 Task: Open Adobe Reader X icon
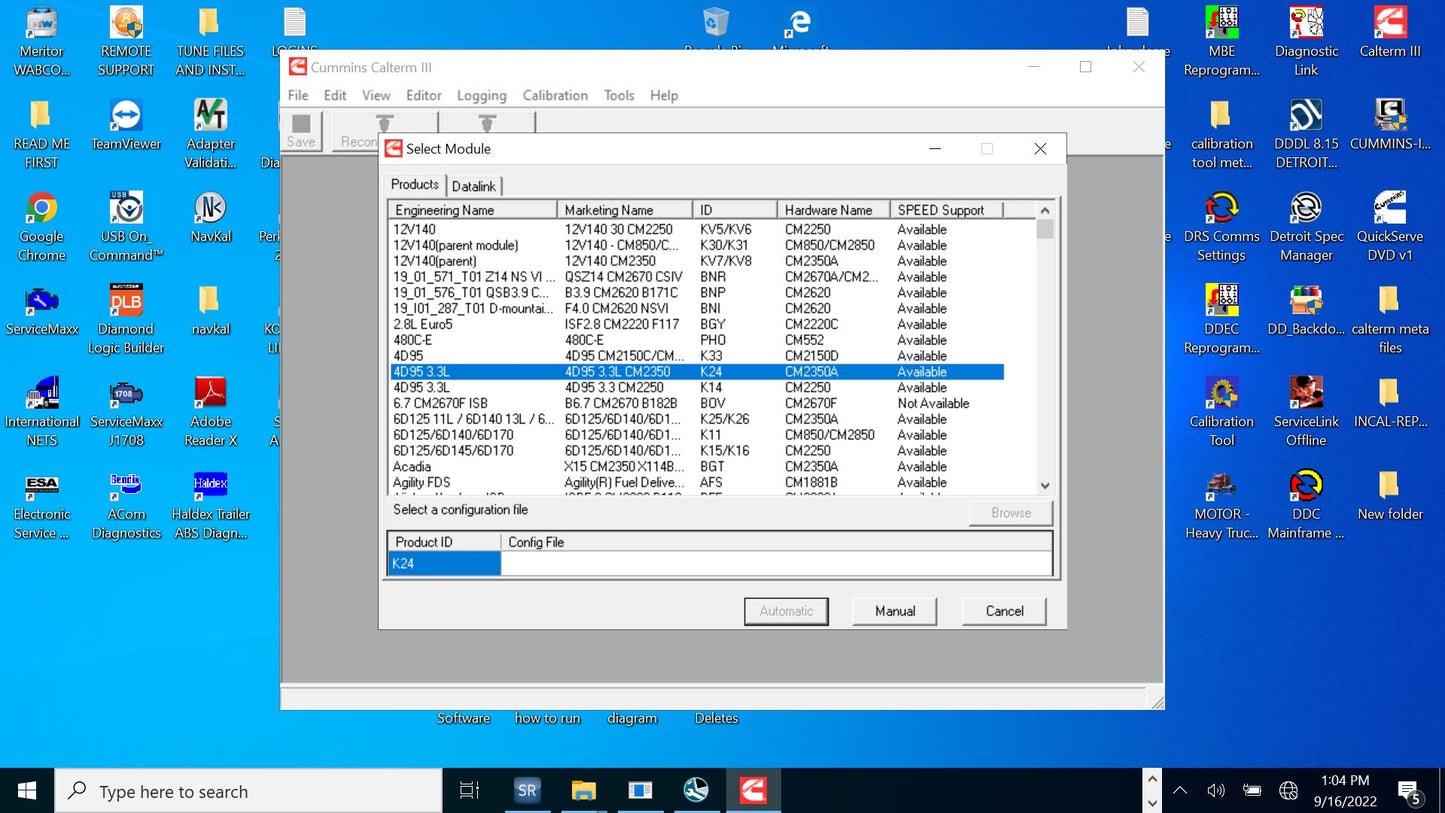point(210,413)
